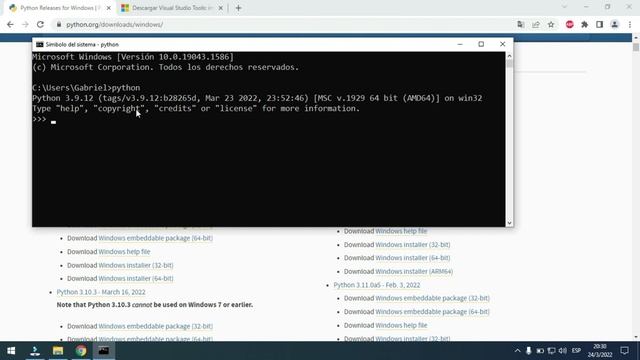Open the Extensions puzzle icon

[584, 24]
